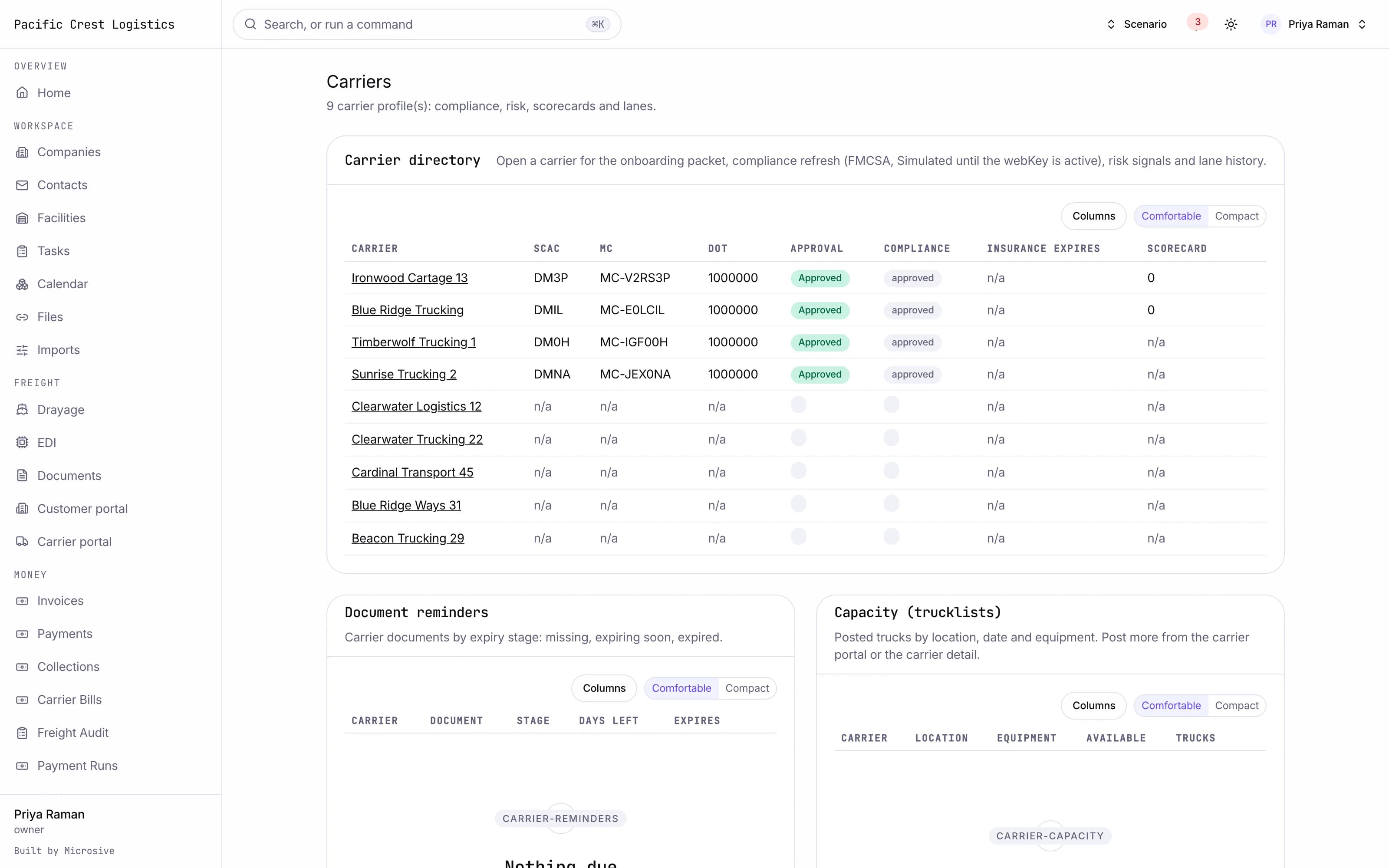Viewport: 1389px width, 868px height.
Task: Open the Invoices money icon
Action: [22, 601]
